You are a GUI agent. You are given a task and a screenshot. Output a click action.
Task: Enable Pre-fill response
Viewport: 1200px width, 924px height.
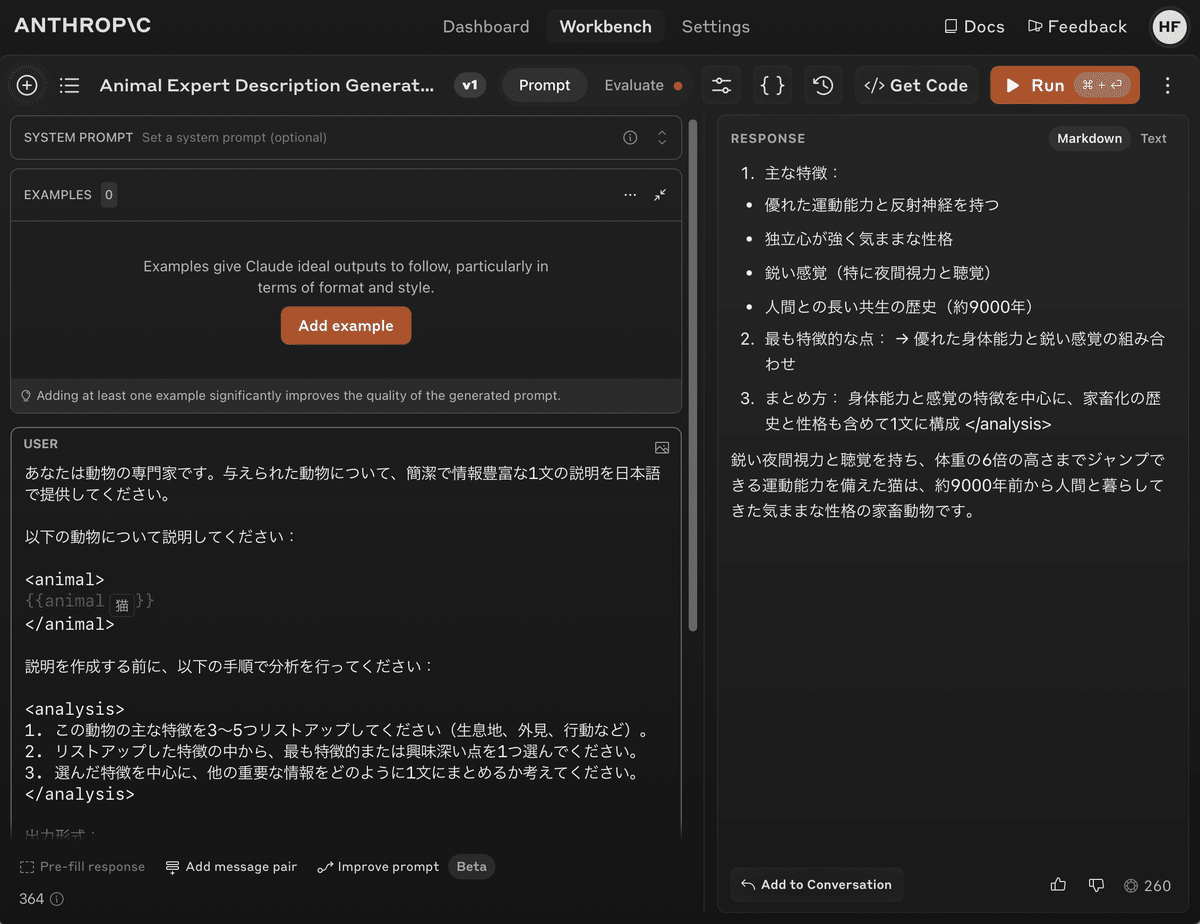(82, 867)
